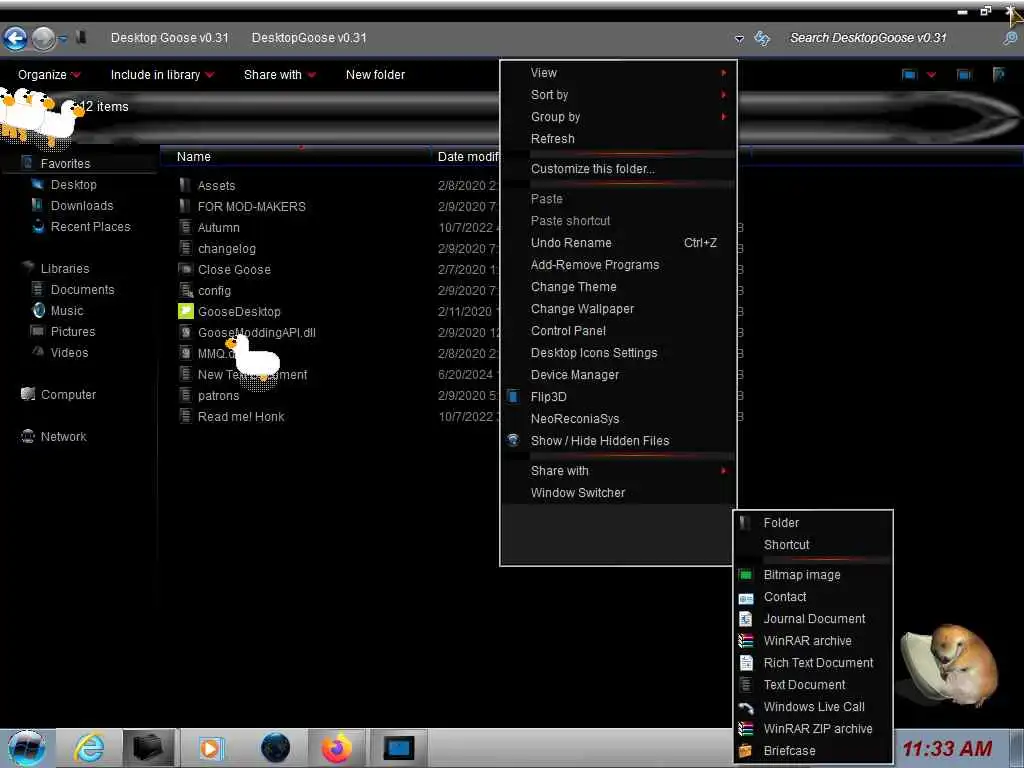Viewport: 1024px width, 768px height.
Task: Open the address bar history dropdown arrow
Action: (739, 39)
